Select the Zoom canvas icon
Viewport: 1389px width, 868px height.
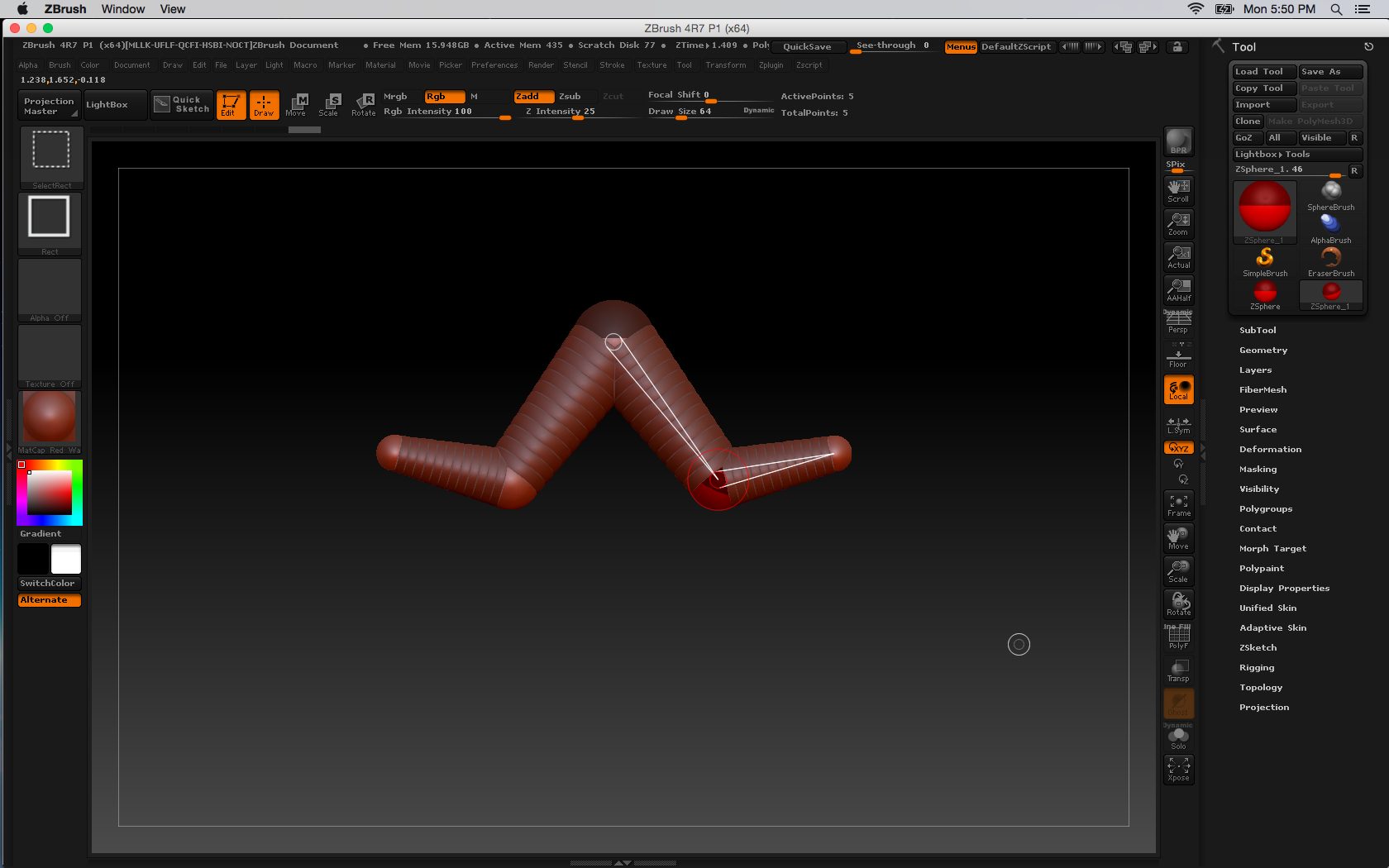coord(1178,224)
